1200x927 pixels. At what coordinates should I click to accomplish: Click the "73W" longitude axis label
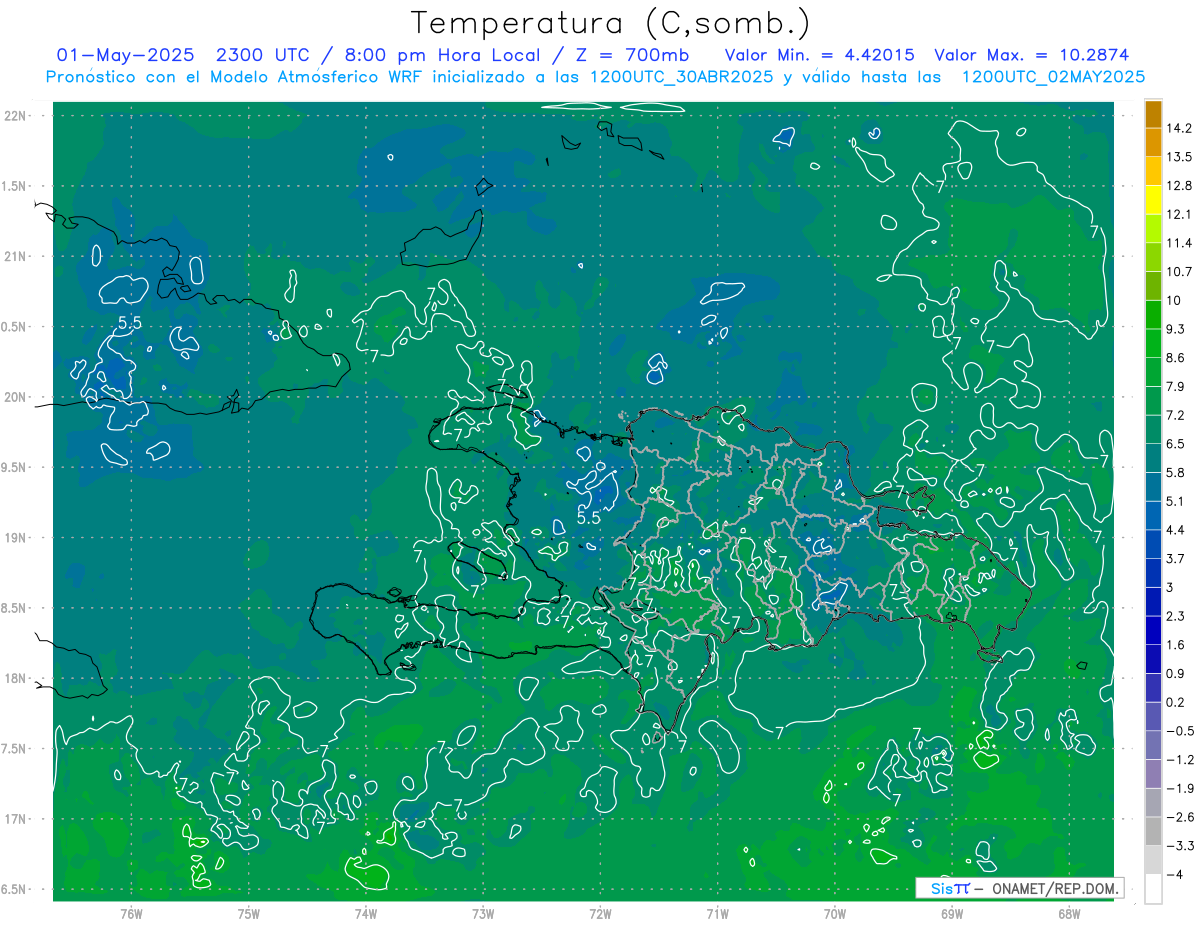tap(482, 914)
